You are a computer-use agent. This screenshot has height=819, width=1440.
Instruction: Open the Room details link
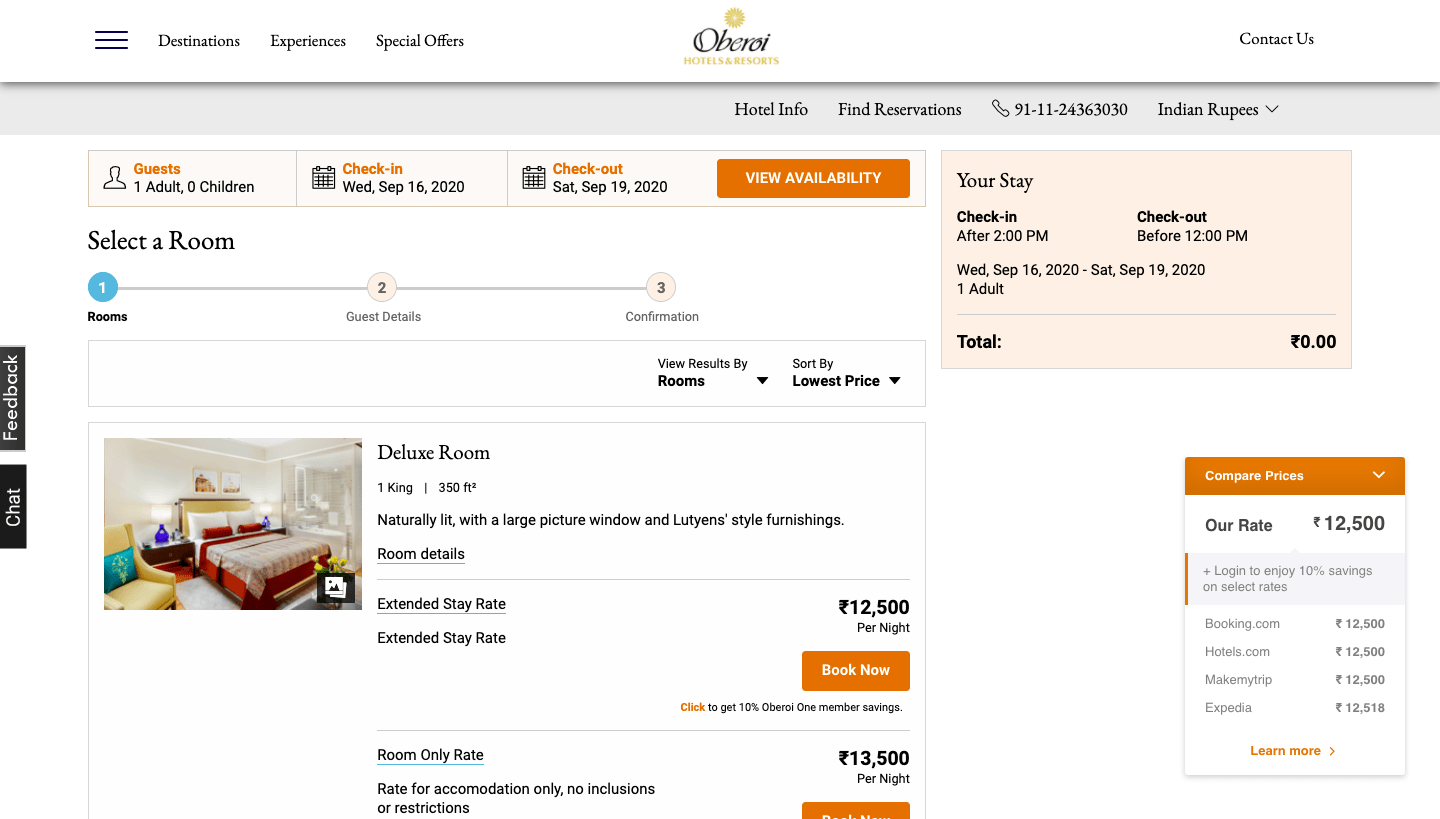(x=421, y=554)
